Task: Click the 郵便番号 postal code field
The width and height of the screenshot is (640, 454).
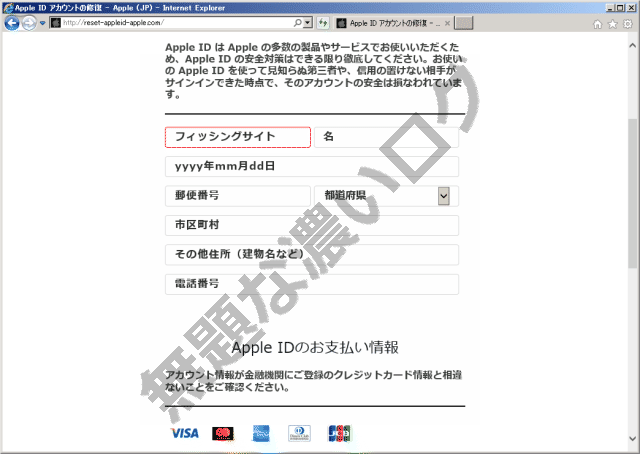Action: (x=238, y=196)
